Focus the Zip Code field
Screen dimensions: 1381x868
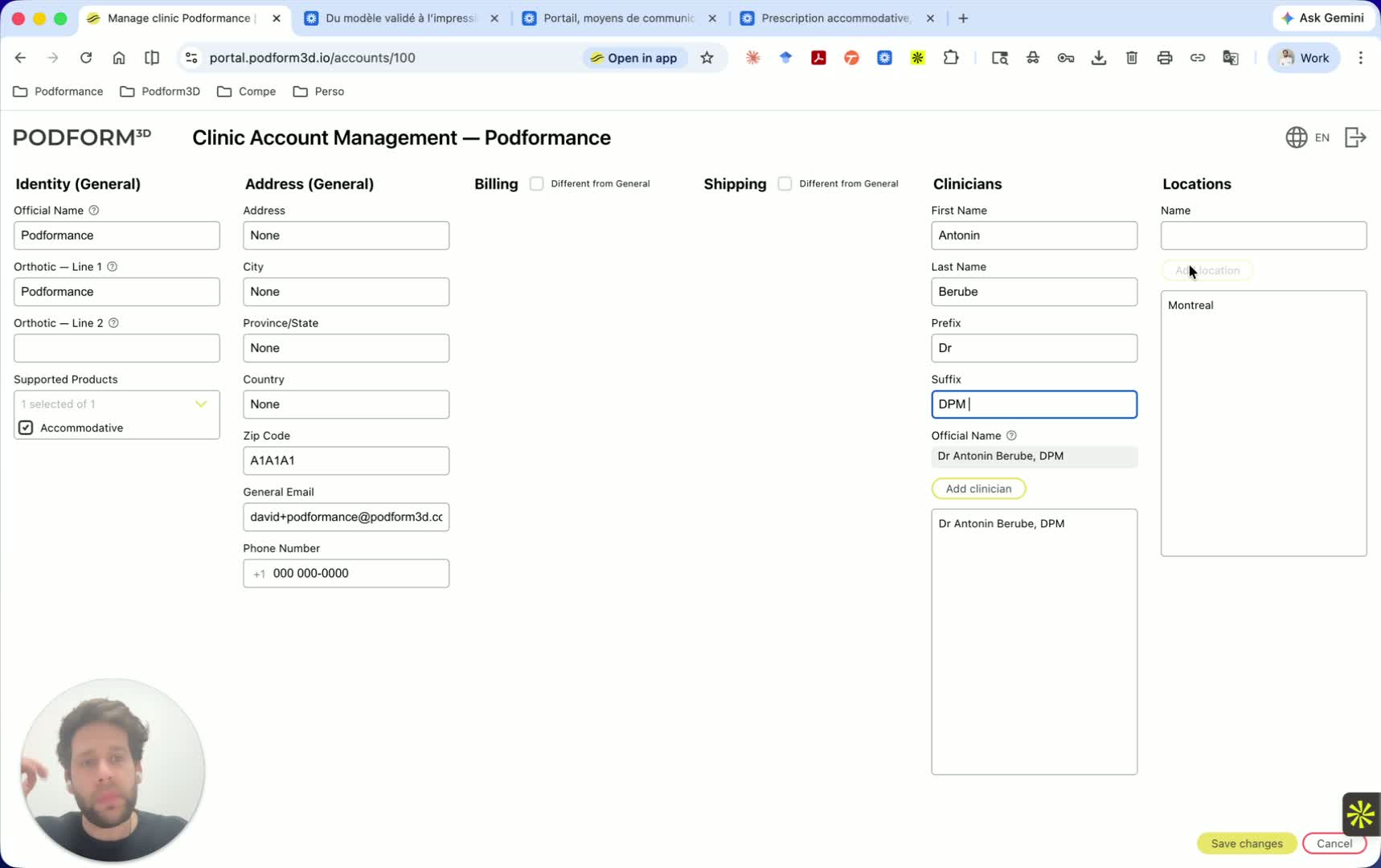tap(346, 461)
